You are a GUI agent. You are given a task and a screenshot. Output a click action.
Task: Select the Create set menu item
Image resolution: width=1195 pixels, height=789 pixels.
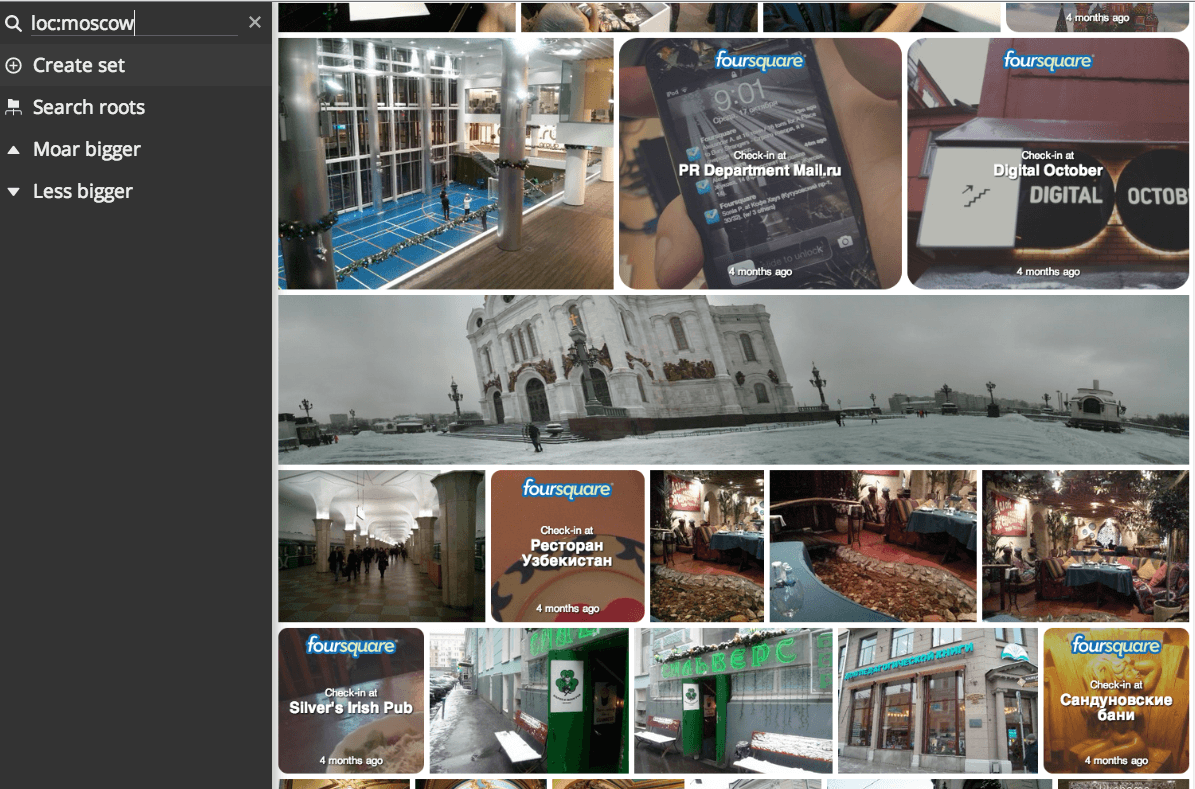click(79, 65)
